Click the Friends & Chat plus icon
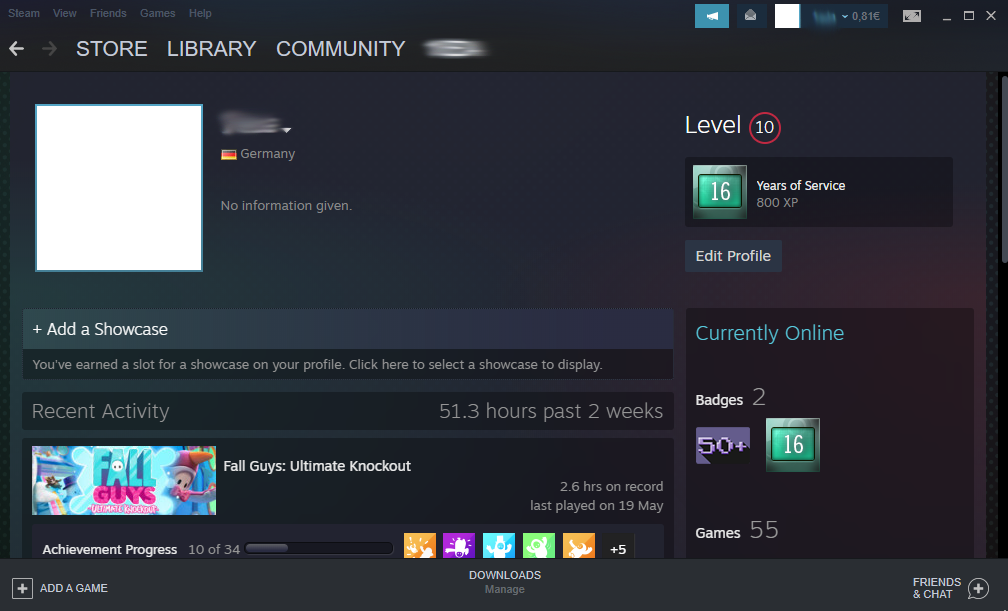Viewport: 1008px width, 611px height. tap(978, 588)
